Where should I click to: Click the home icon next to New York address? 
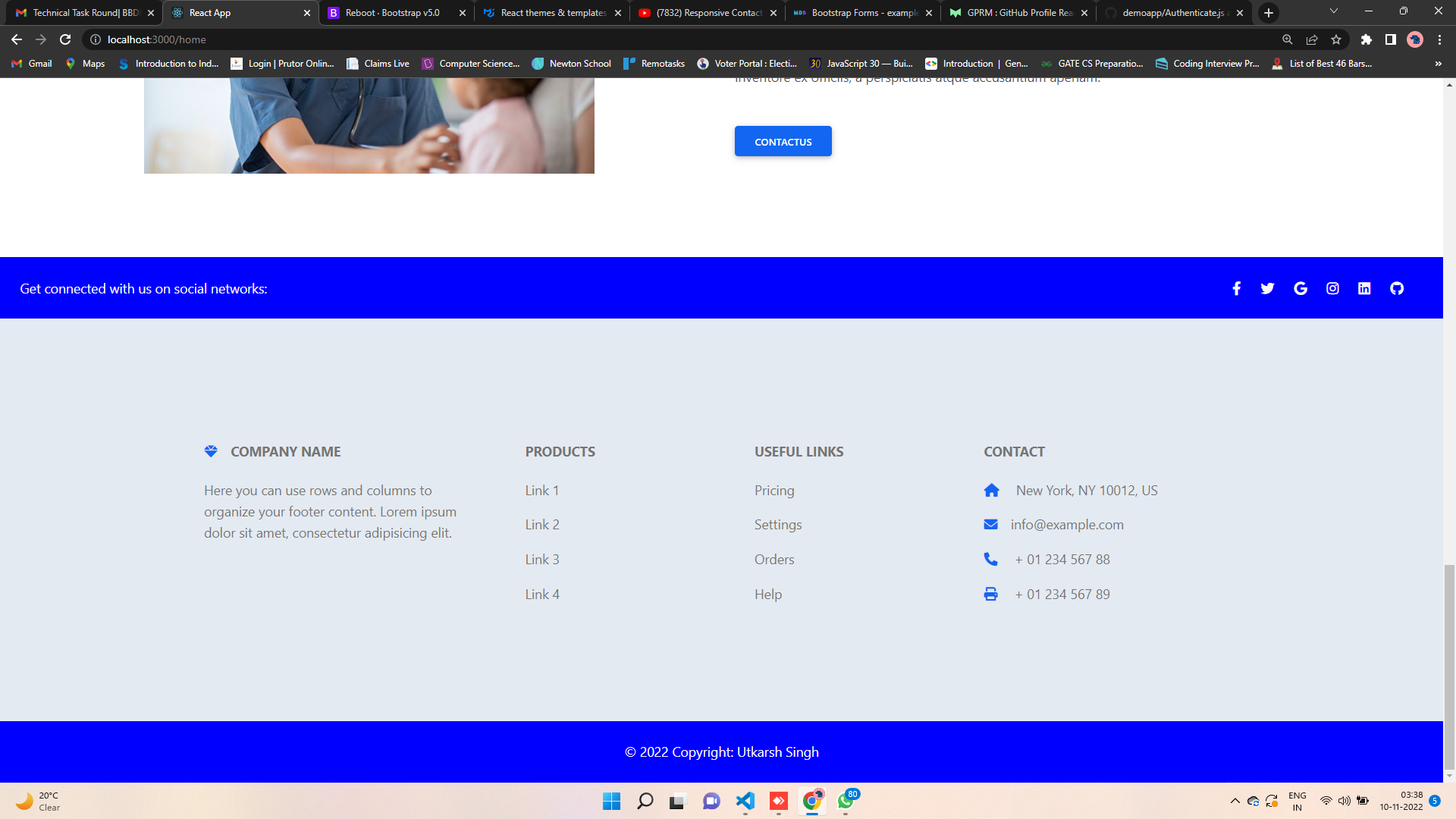(x=992, y=491)
